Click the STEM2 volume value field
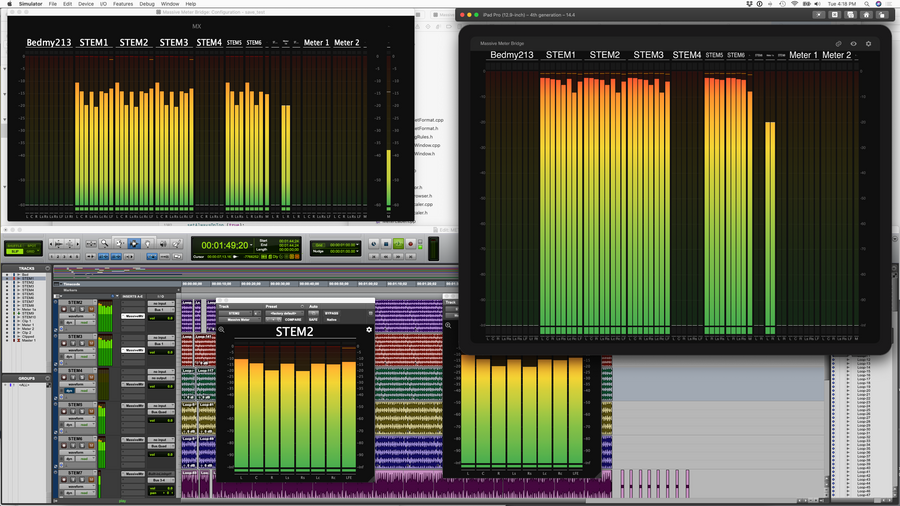The width and height of the screenshot is (900, 506). click(161, 318)
